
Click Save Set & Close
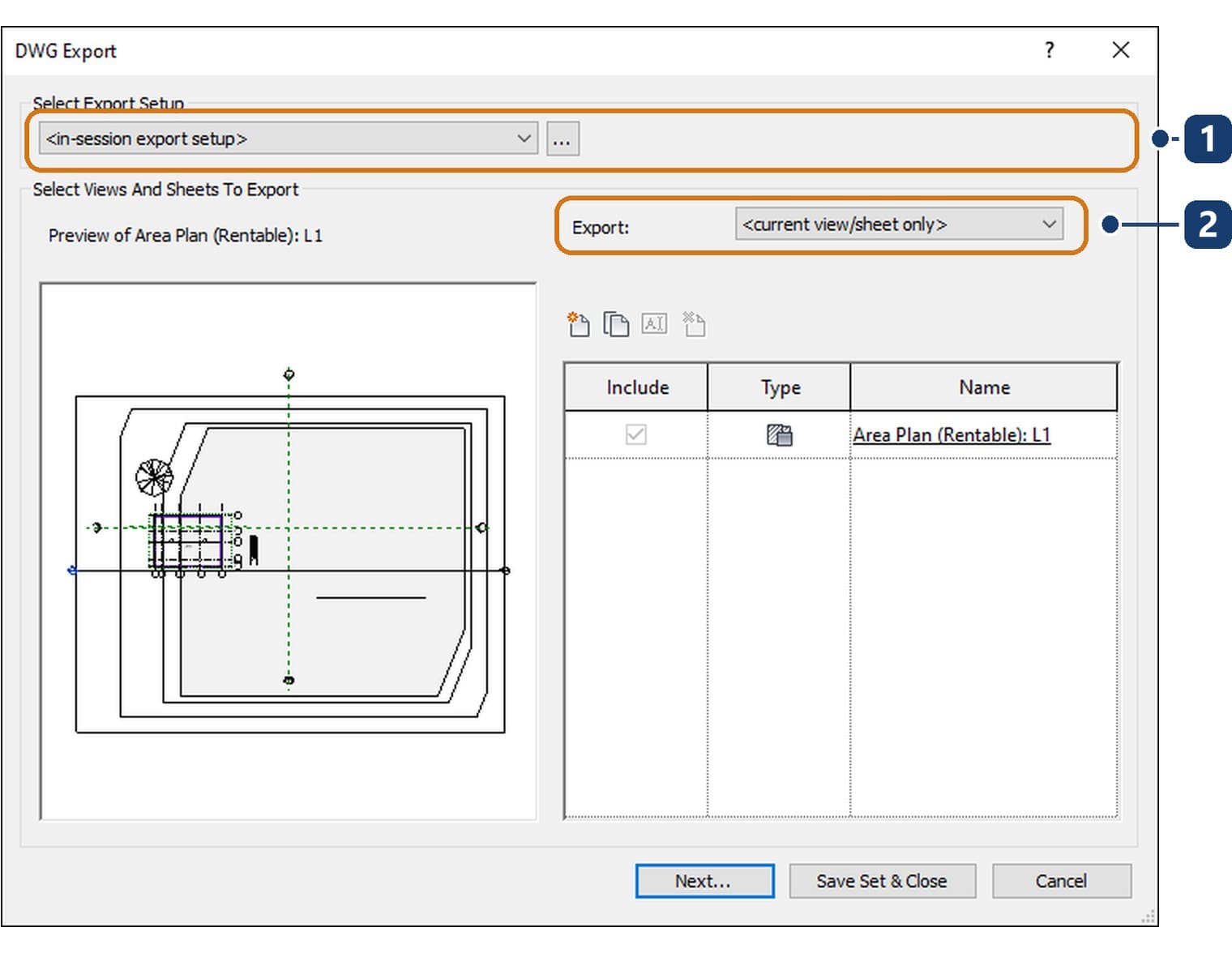coord(882,881)
